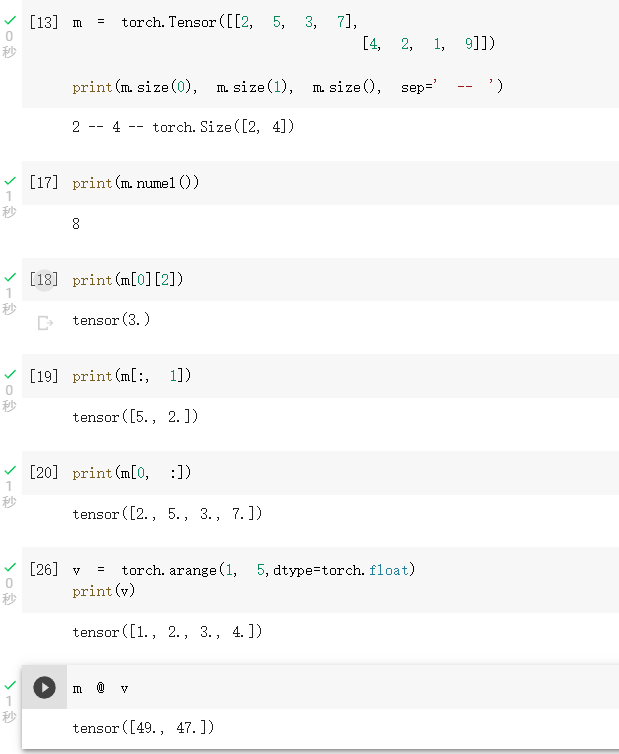Click the [19] execution counter
This screenshot has height=754, width=619.
(44, 376)
